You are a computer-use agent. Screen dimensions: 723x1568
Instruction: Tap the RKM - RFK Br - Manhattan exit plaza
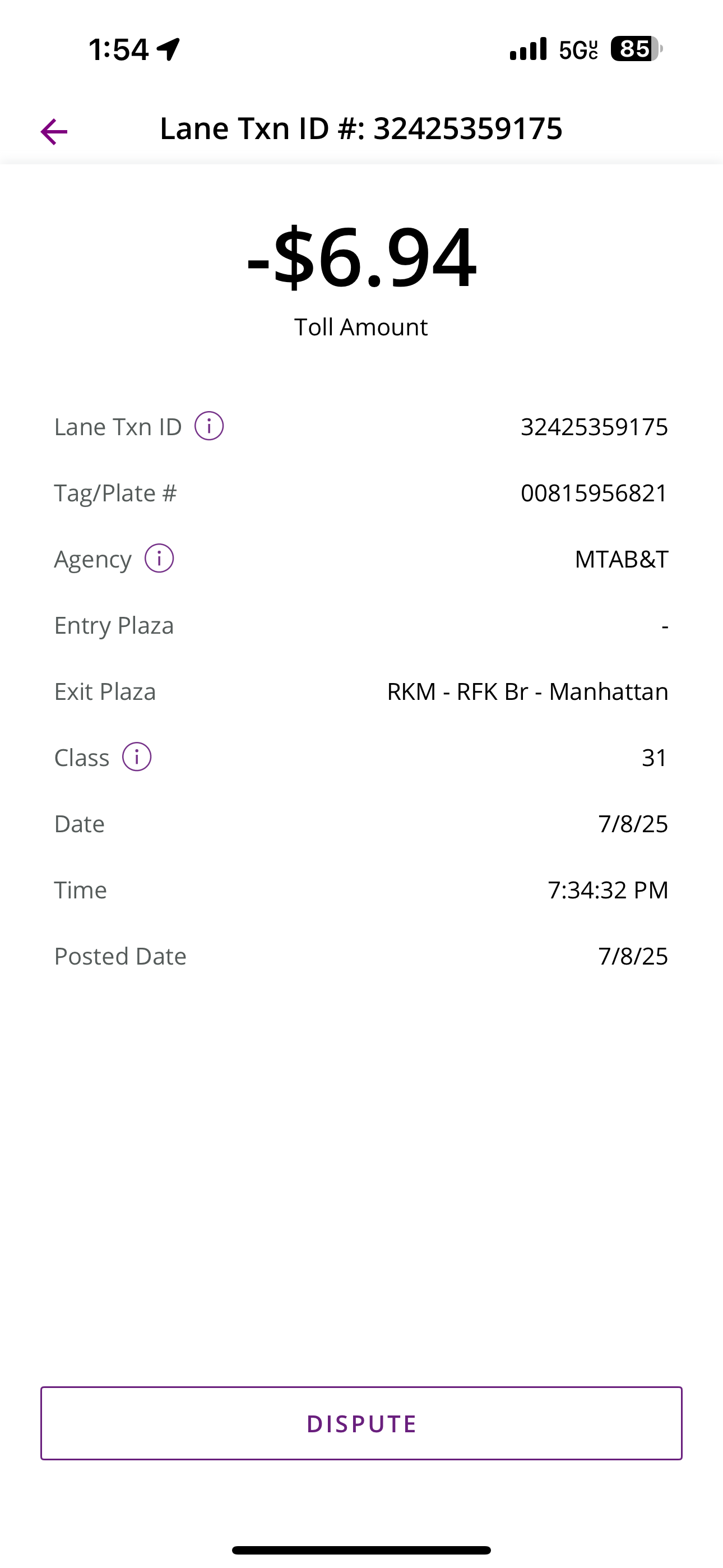(x=527, y=691)
